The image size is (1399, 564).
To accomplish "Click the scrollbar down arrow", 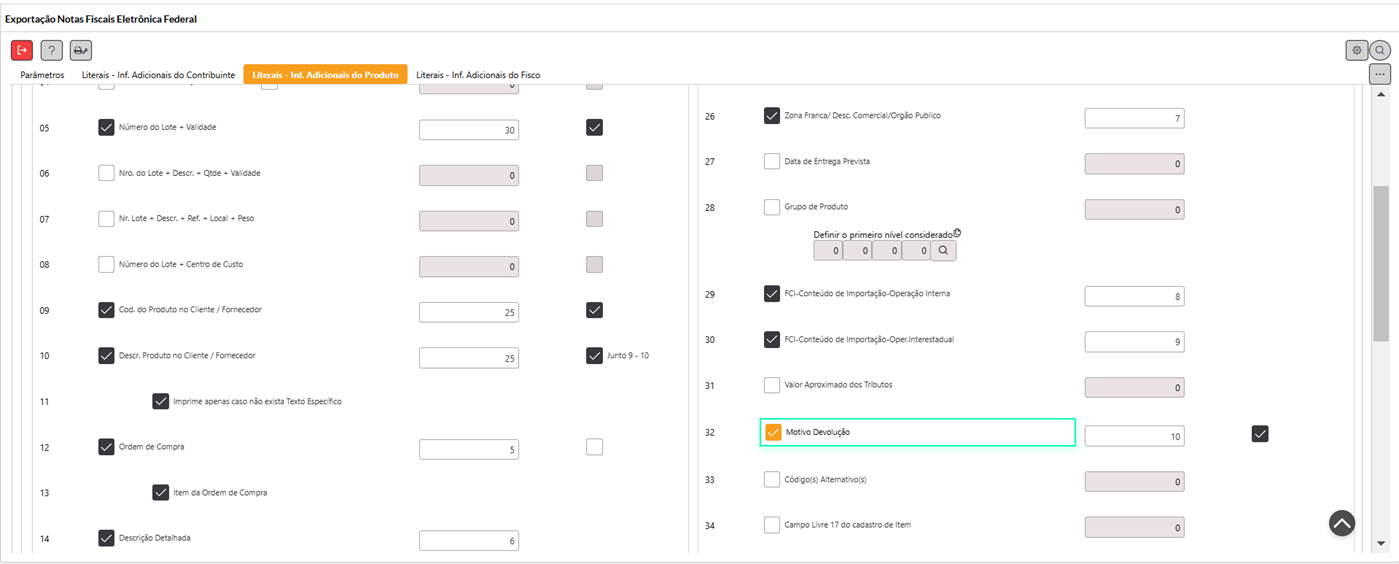I will coord(1381,543).
